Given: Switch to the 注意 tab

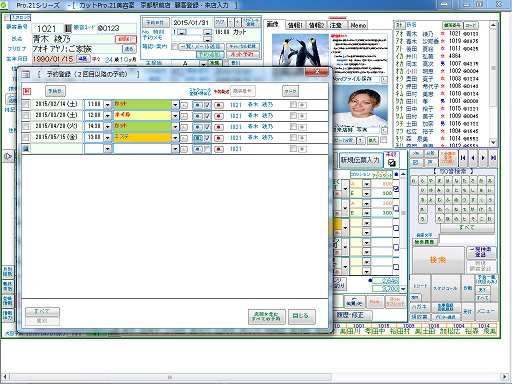Looking at the screenshot, I should click(336, 25).
